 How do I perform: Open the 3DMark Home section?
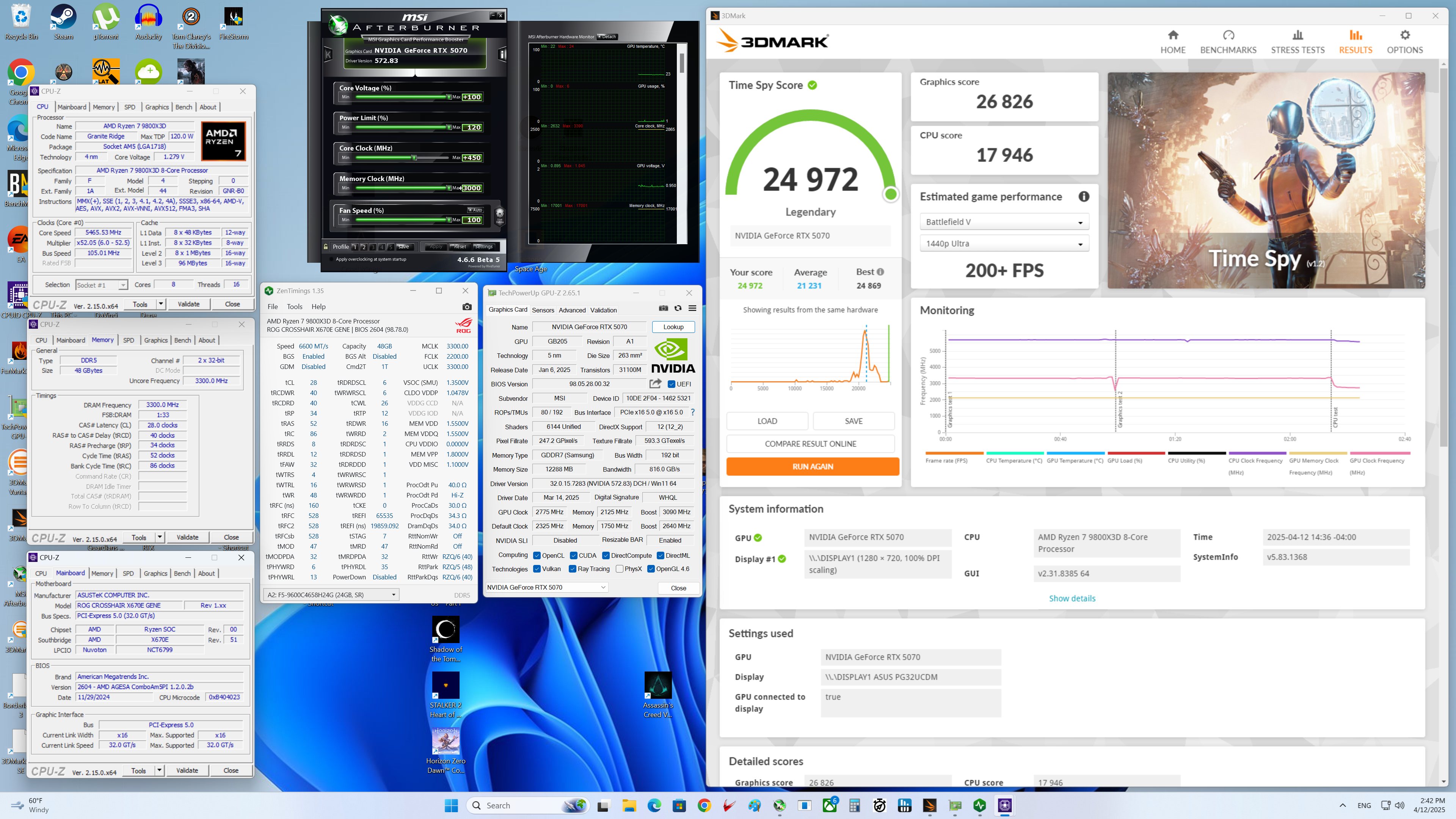click(1173, 42)
